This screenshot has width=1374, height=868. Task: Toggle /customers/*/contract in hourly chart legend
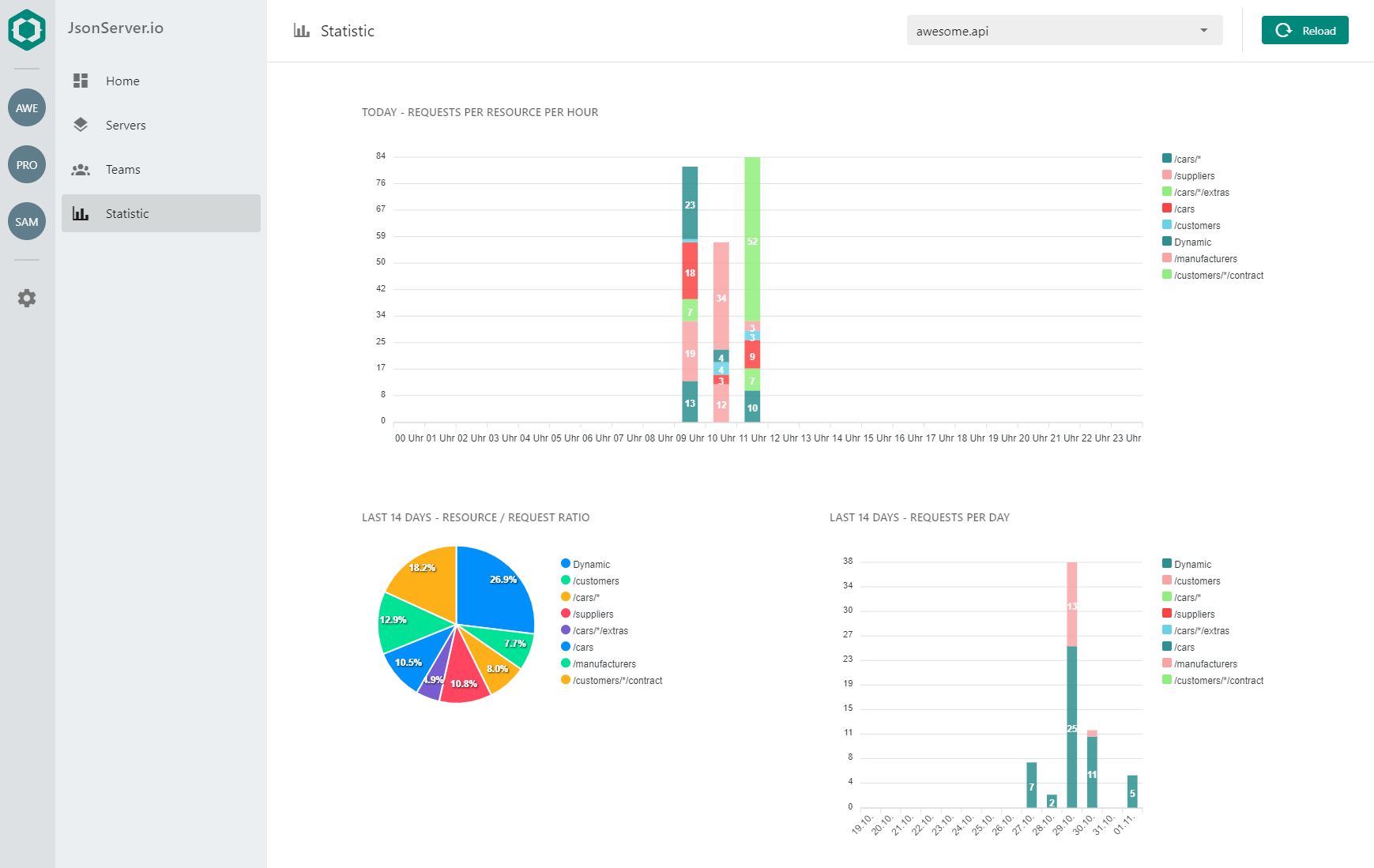[x=1213, y=275]
